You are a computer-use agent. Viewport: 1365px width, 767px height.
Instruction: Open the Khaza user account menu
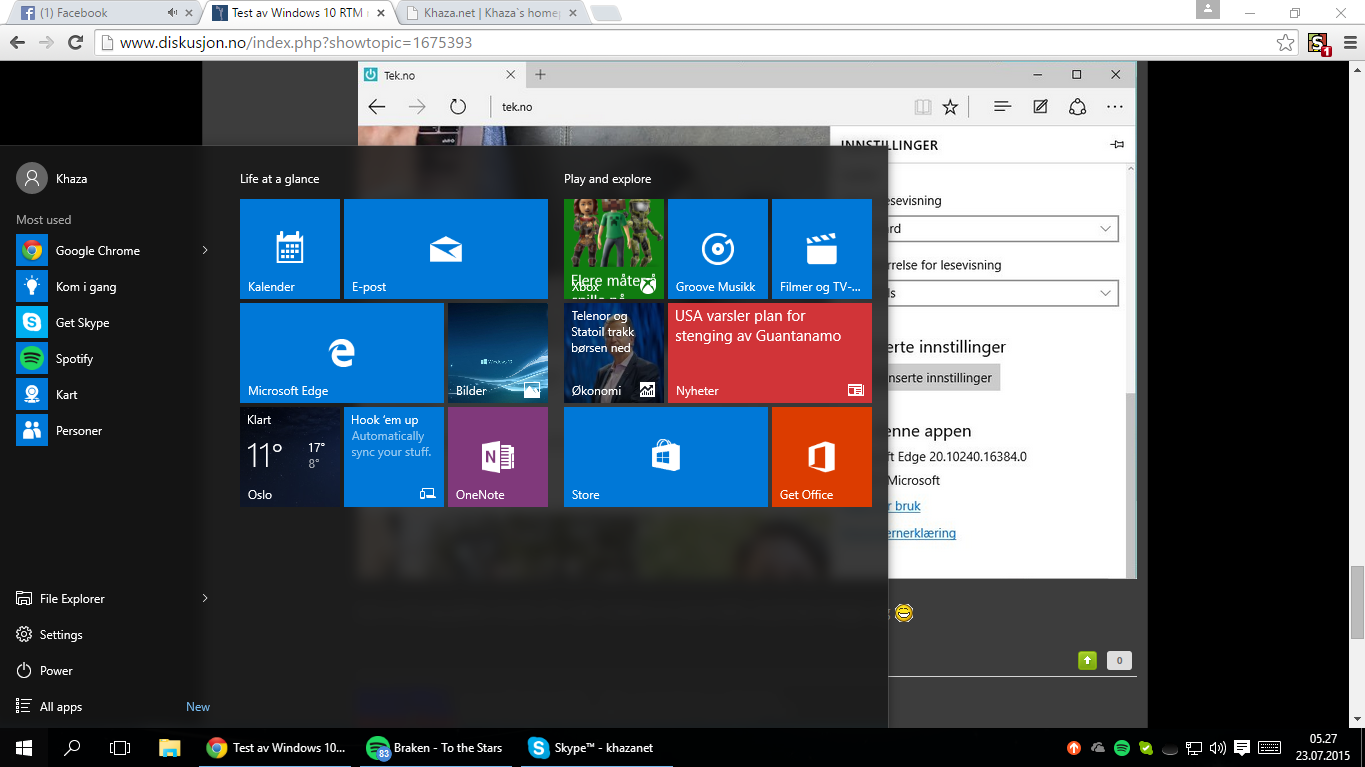[x=53, y=179]
